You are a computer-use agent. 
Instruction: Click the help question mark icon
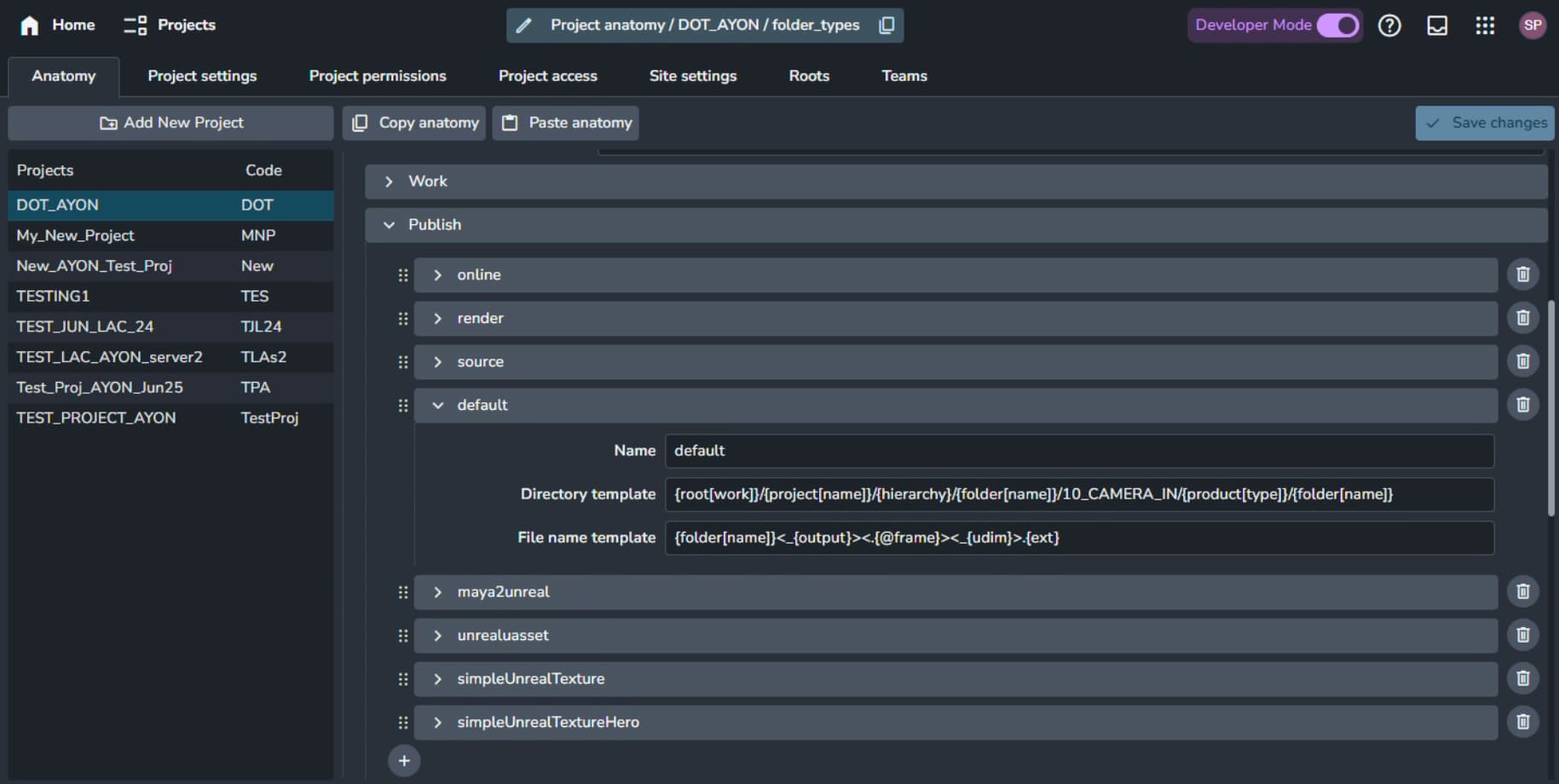(x=1389, y=26)
